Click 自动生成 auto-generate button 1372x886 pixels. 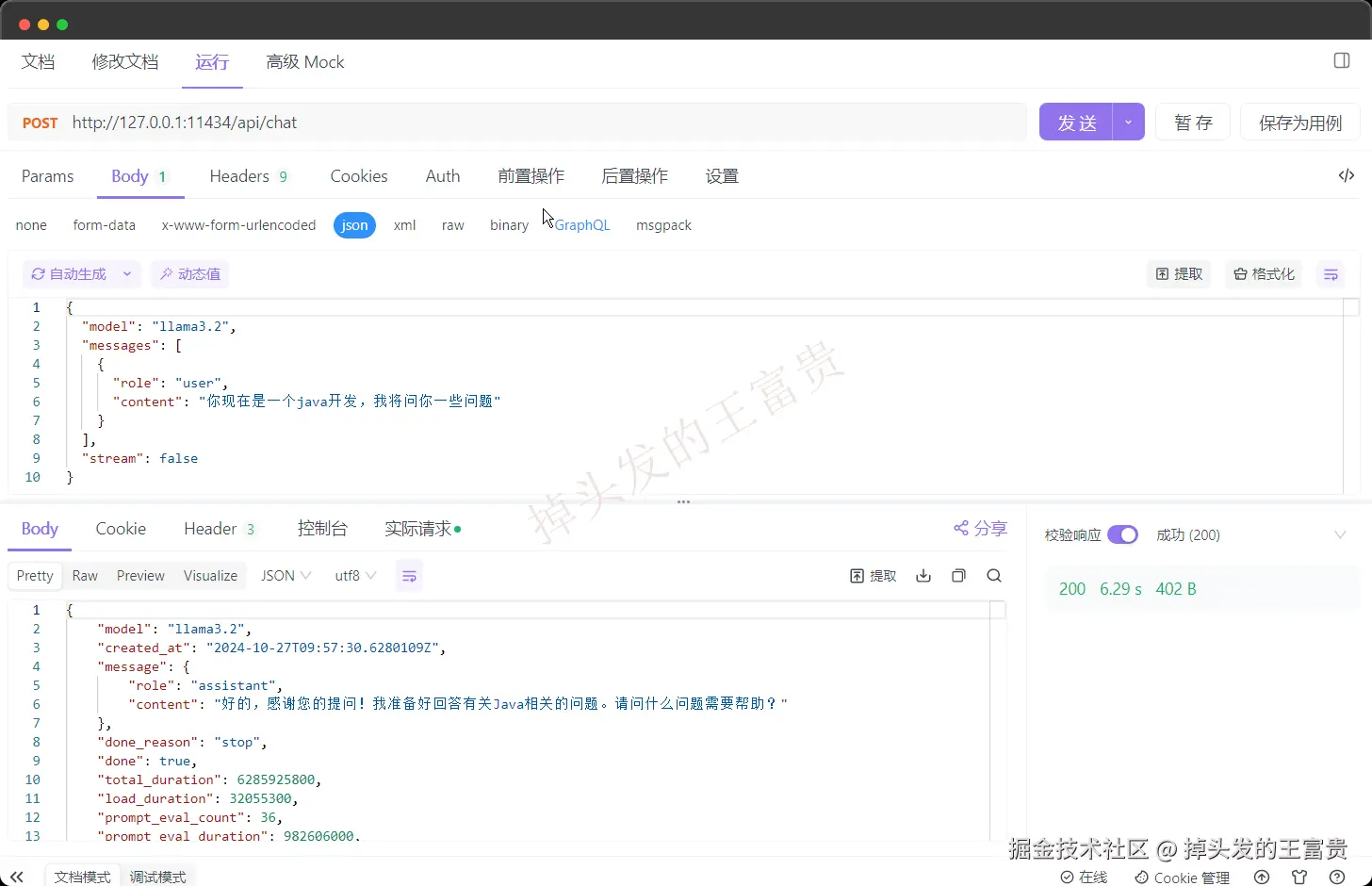[69, 274]
